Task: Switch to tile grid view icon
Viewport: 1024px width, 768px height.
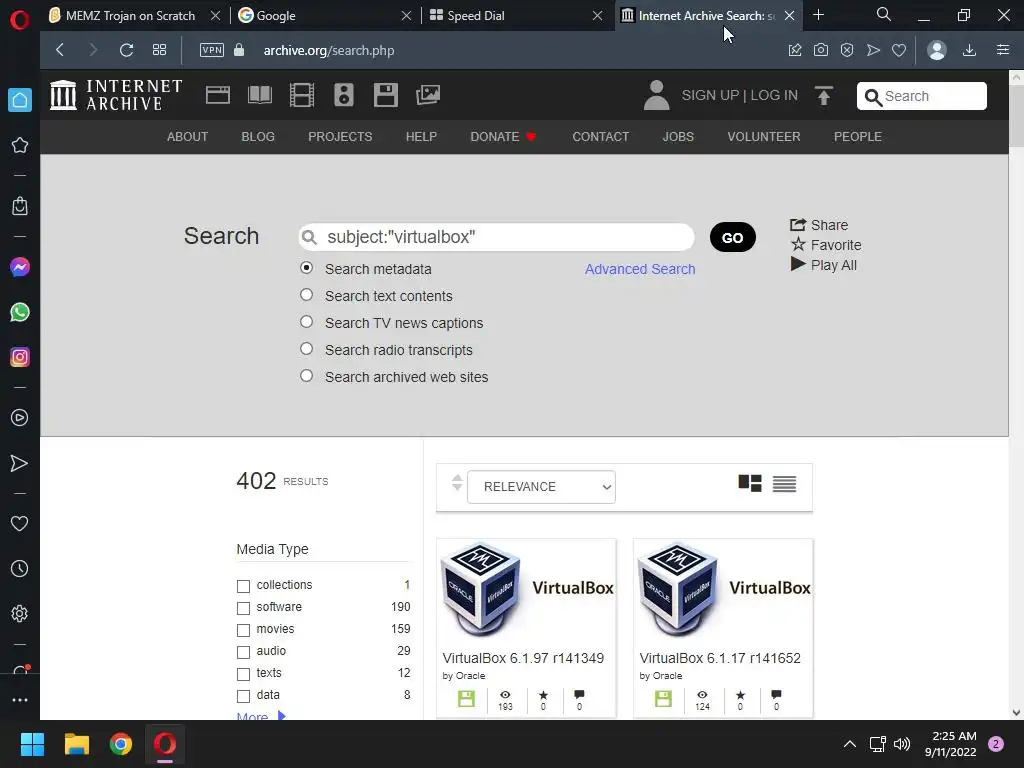Action: coord(750,483)
